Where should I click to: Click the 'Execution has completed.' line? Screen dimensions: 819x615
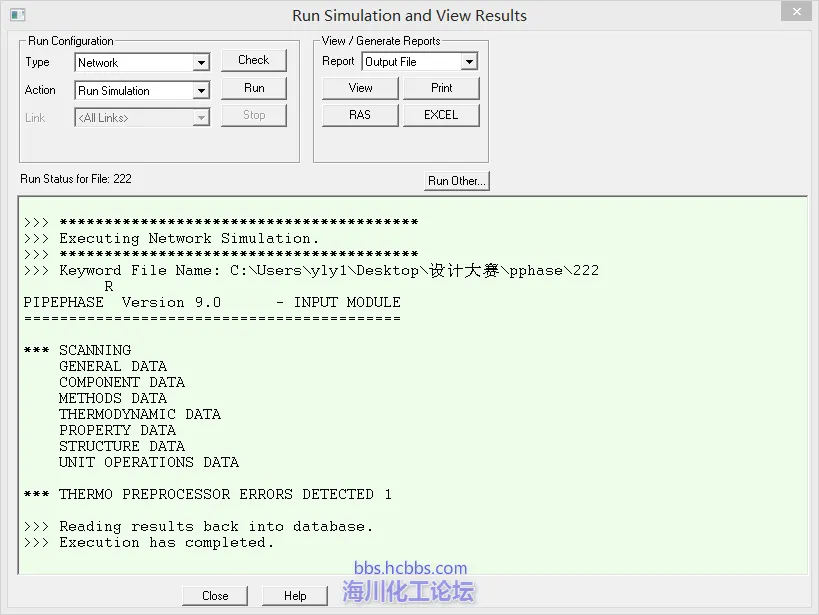[149, 542]
